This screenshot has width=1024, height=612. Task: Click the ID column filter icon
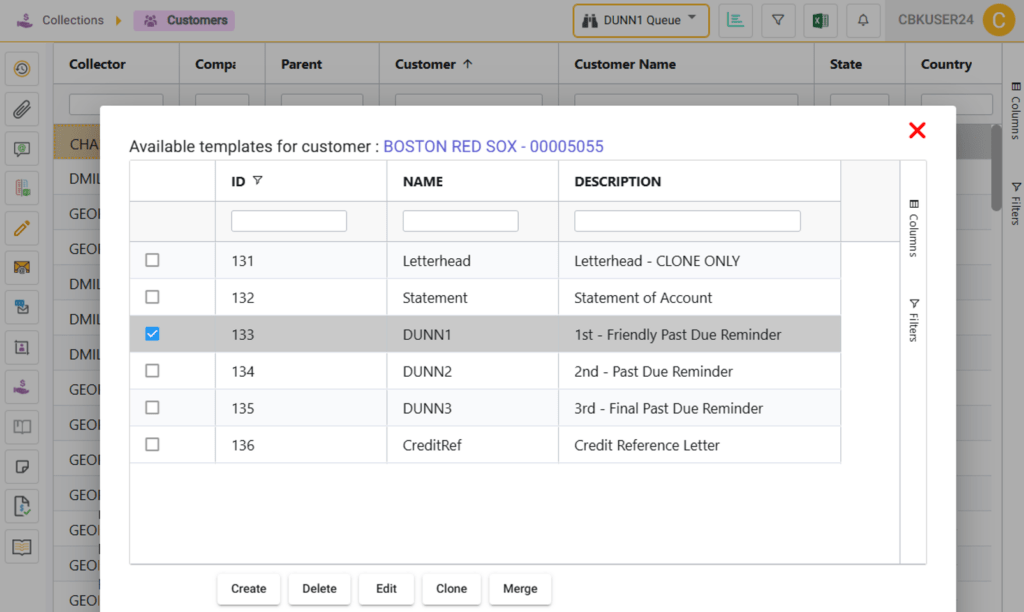258,180
